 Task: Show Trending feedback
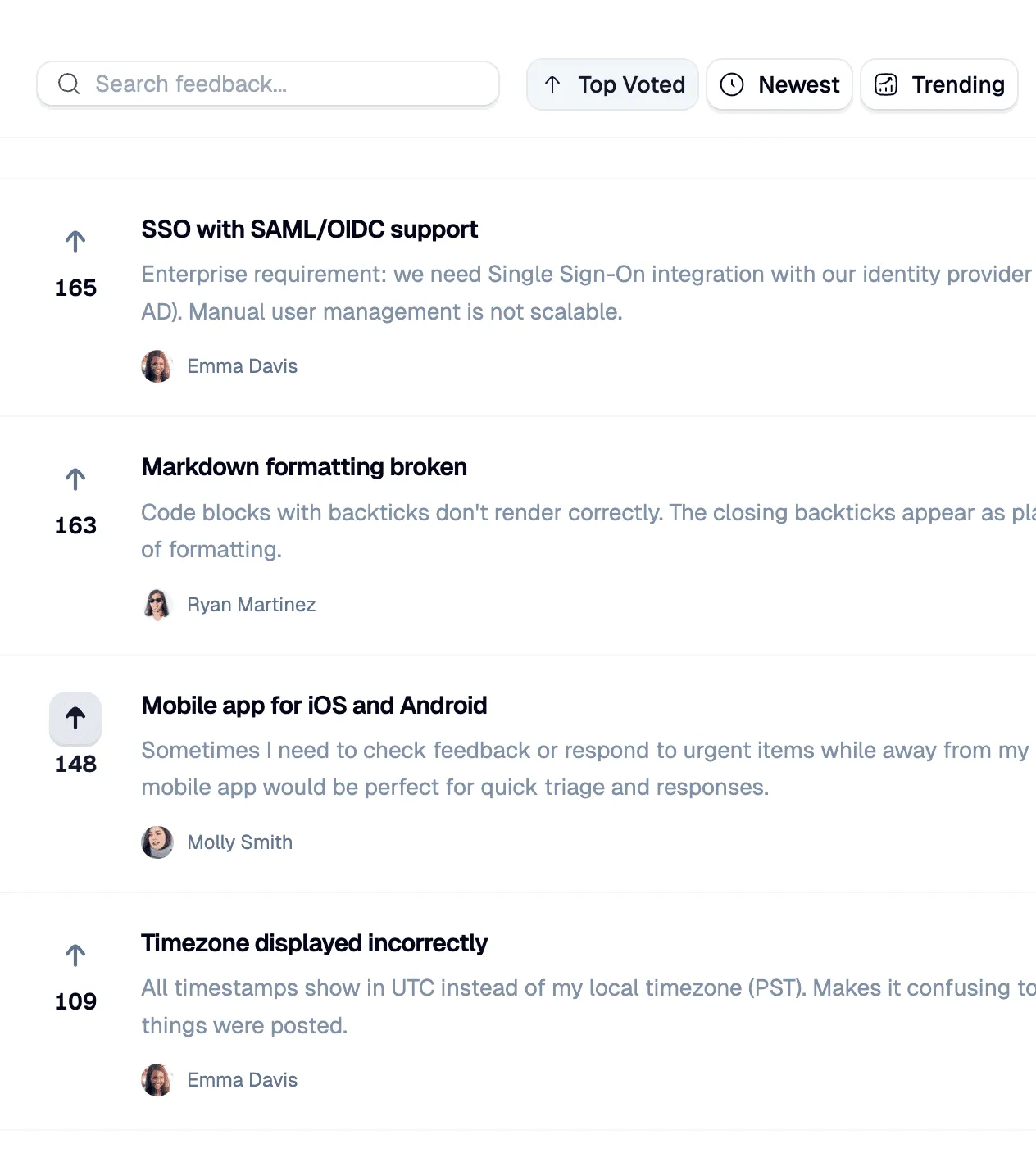tap(939, 84)
